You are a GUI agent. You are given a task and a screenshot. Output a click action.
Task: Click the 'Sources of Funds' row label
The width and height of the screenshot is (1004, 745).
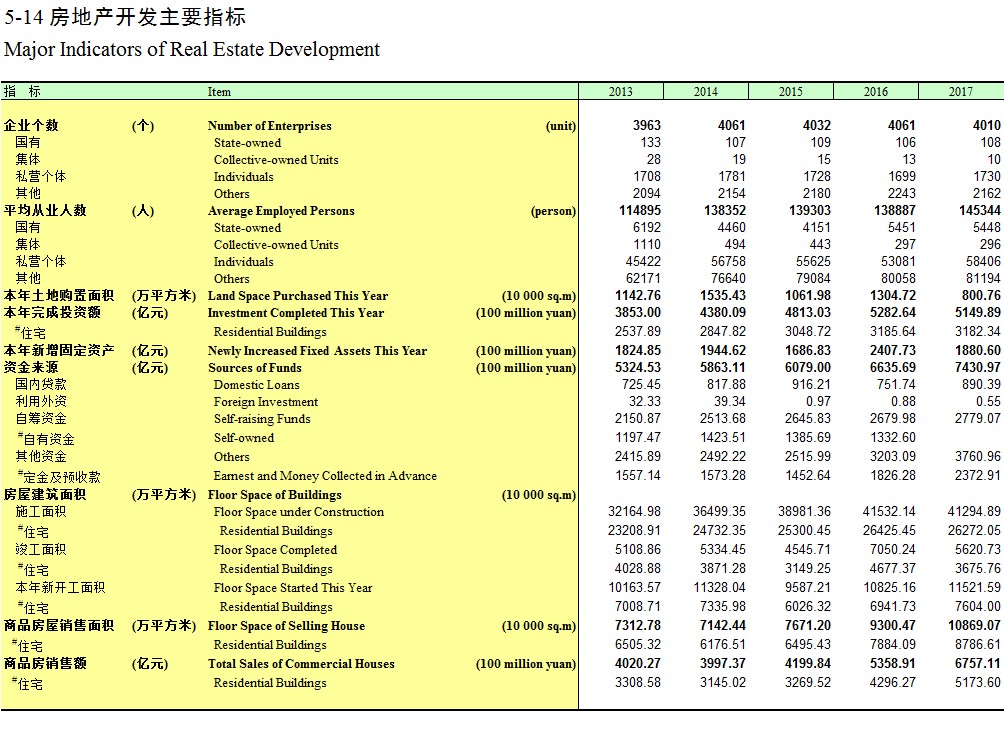point(255,368)
